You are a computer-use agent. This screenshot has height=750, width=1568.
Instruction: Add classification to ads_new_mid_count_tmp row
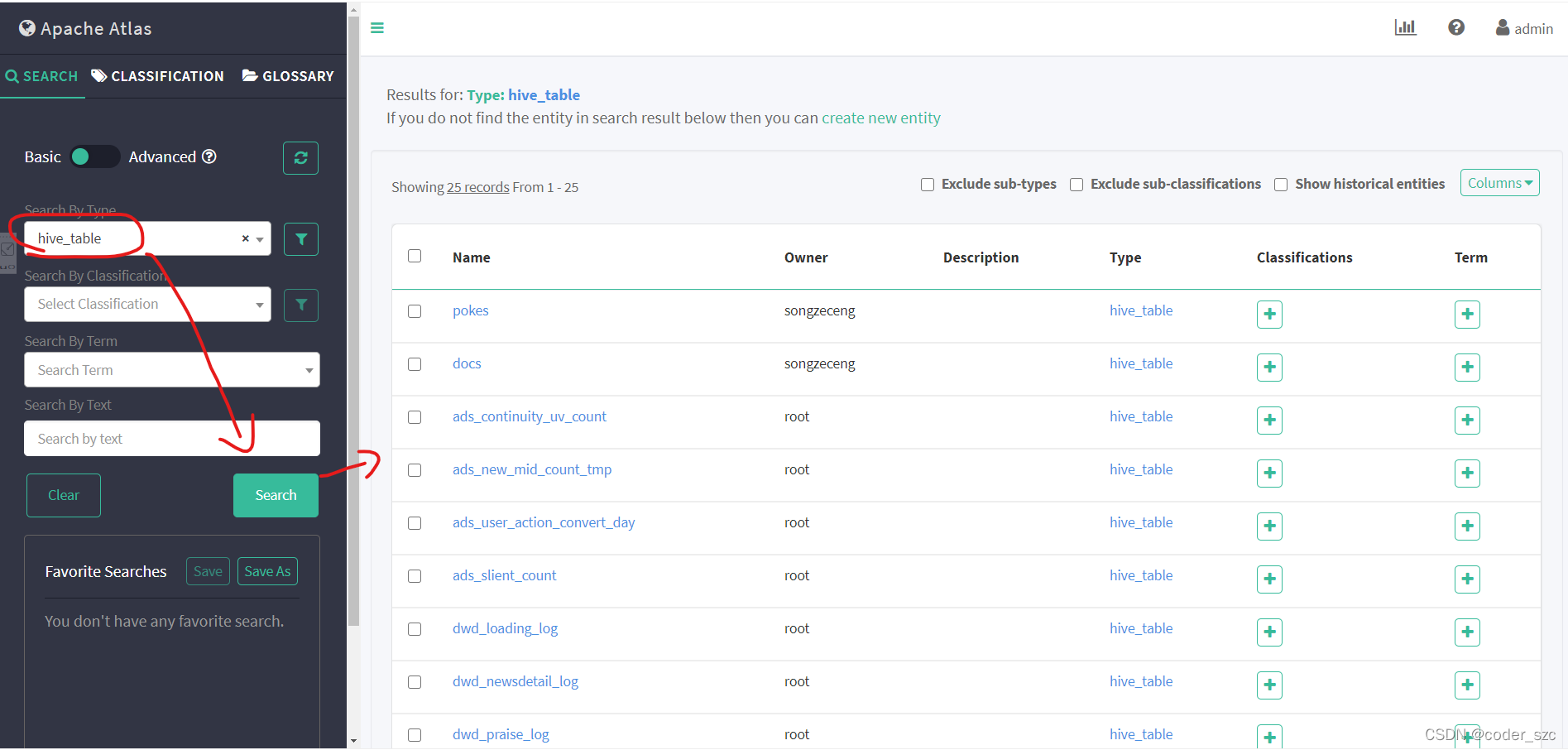[1269, 474]
